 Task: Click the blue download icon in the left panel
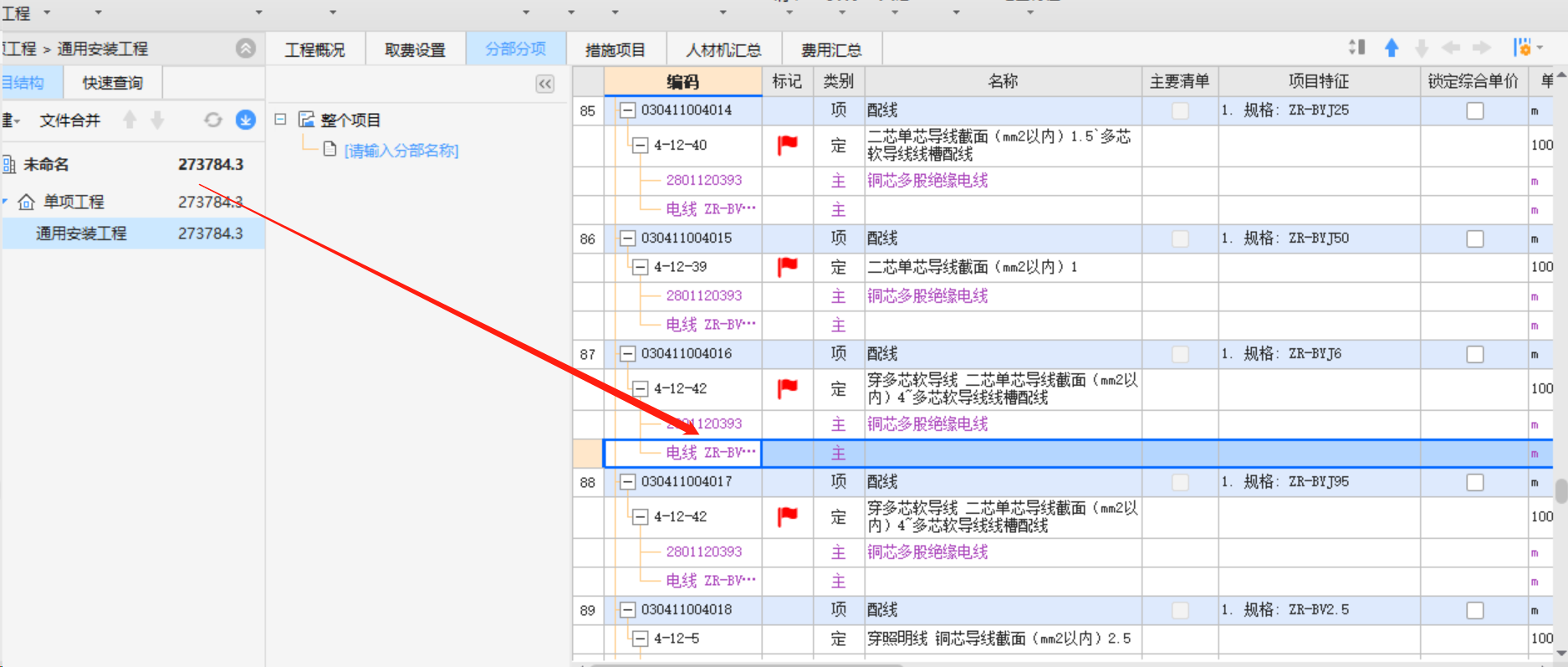pyautogui.click(x=245, y=120)
